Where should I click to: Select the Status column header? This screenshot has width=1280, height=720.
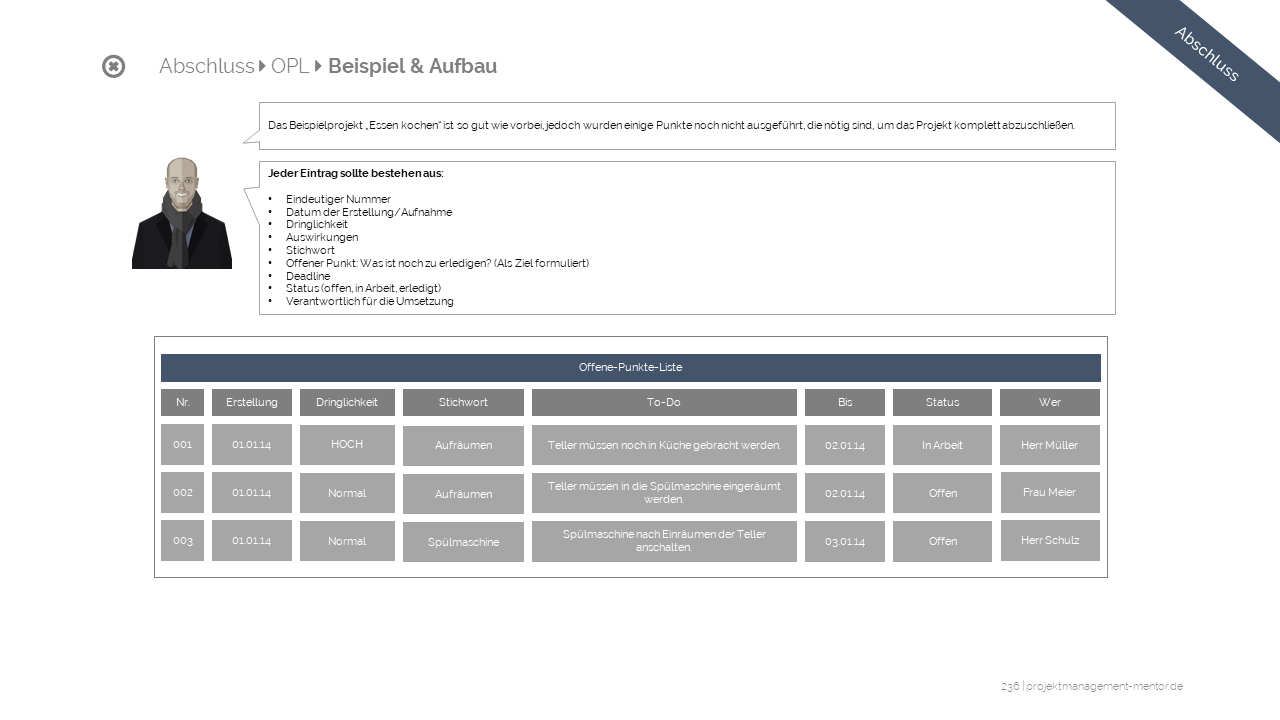(x=942, y=403)
